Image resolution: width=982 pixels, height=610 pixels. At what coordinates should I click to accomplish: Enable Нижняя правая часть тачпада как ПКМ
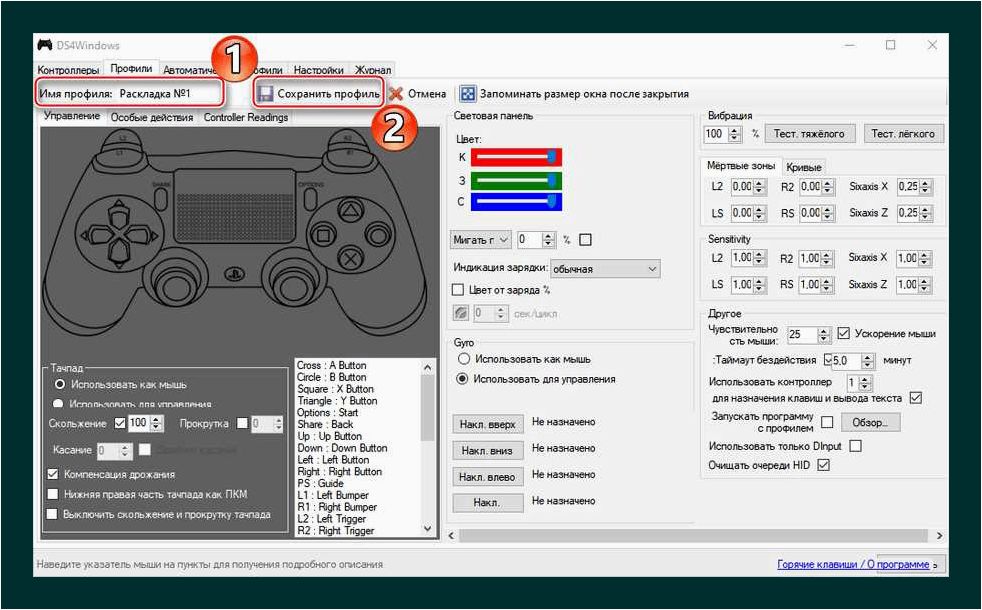tap(53, 494)
